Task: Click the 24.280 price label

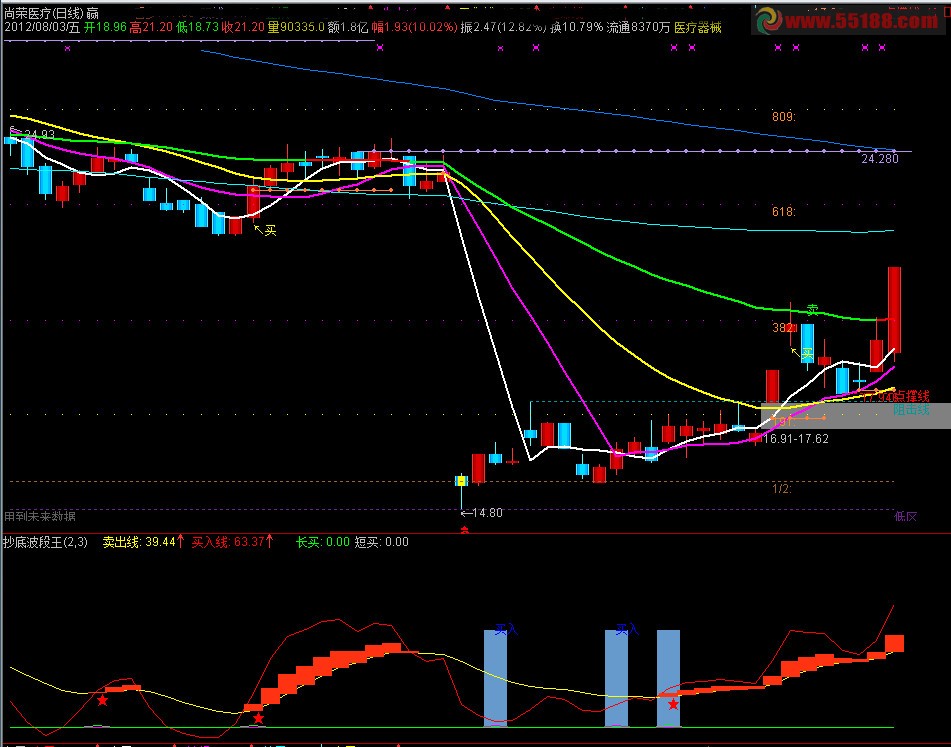Action: pyautogui.click(x=880, y=159)
